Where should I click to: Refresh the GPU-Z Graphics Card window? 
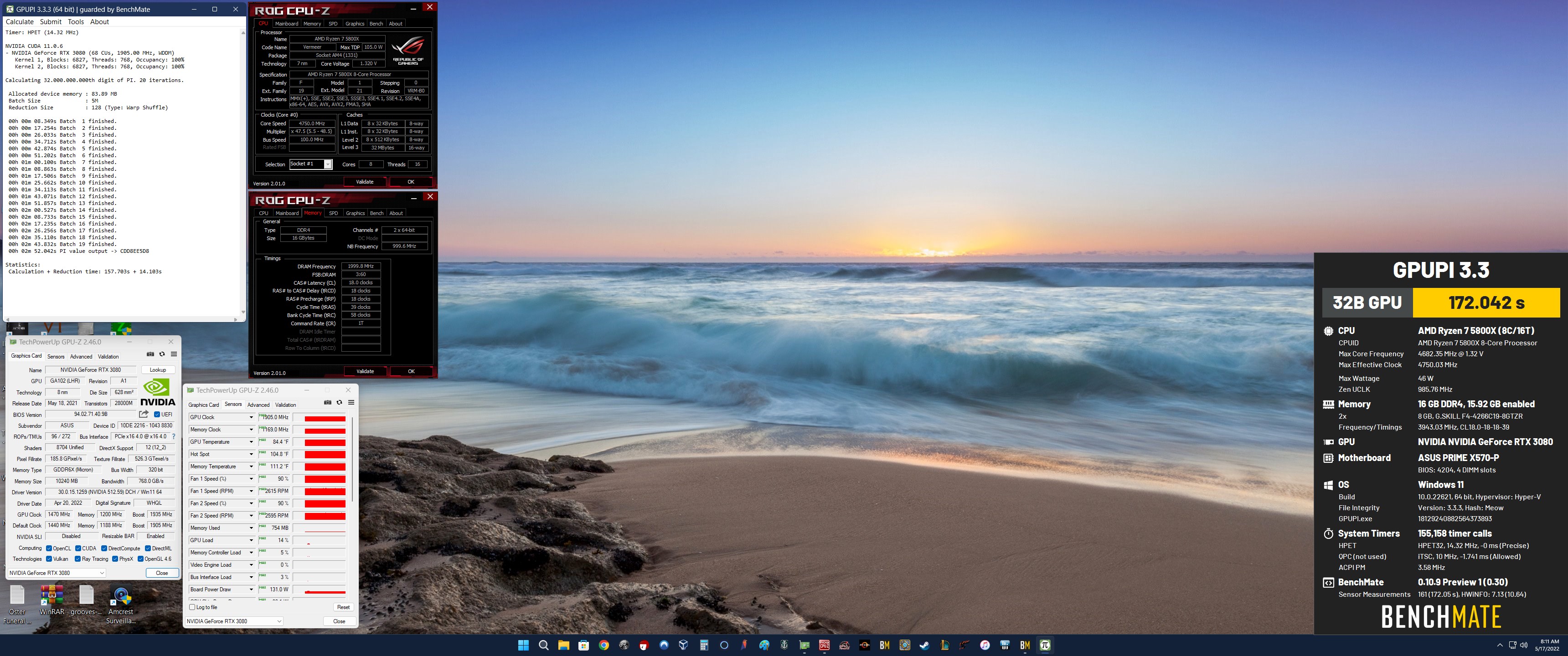(162, 354)
